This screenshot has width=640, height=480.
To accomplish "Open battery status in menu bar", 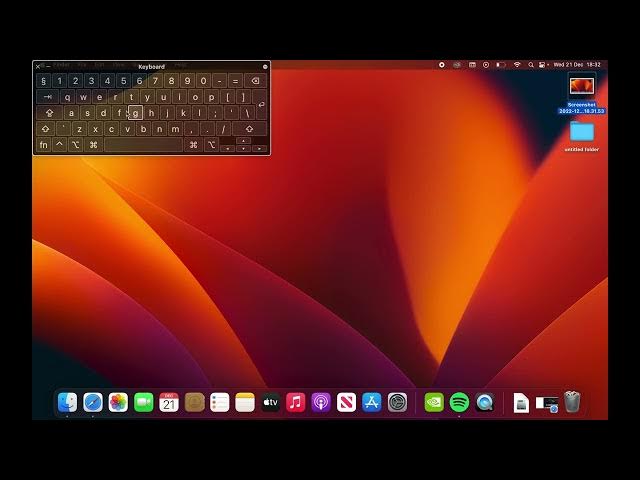I will (x=500, y=65).
